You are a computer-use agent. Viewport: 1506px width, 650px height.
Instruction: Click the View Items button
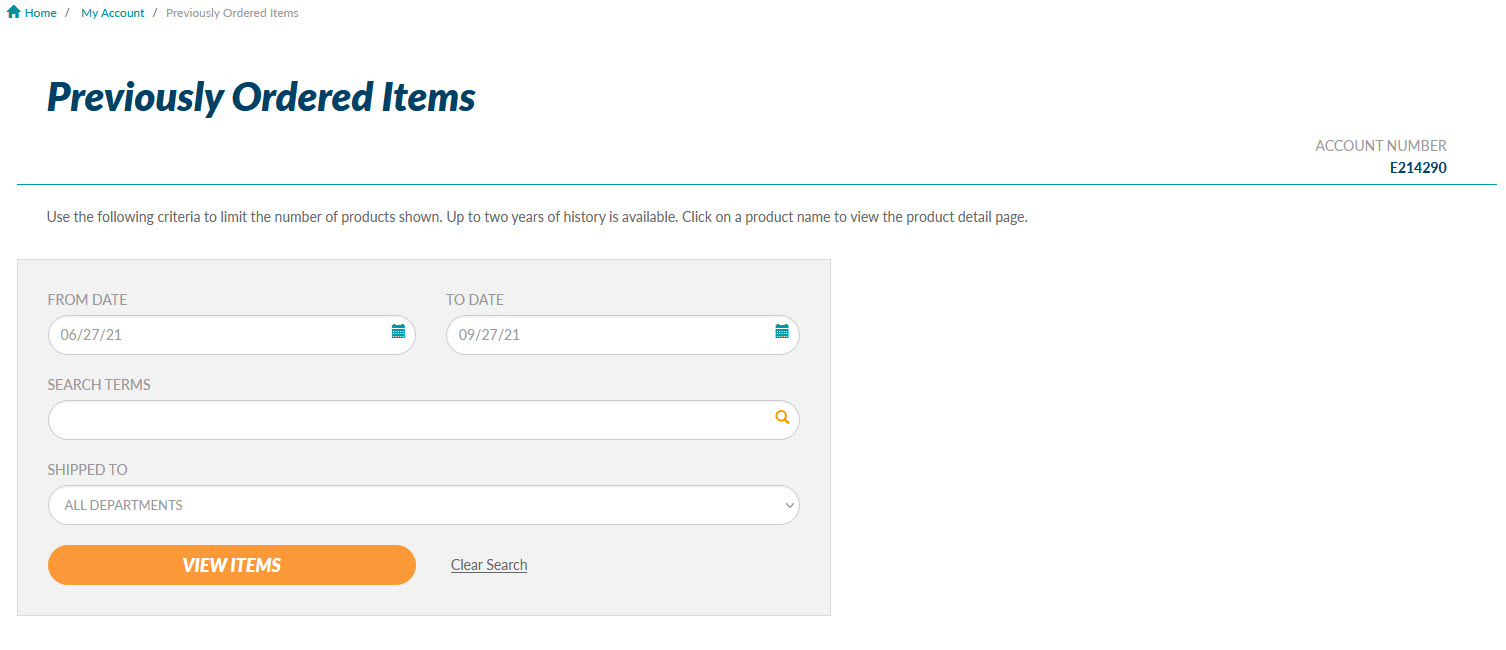click(232, 565)
